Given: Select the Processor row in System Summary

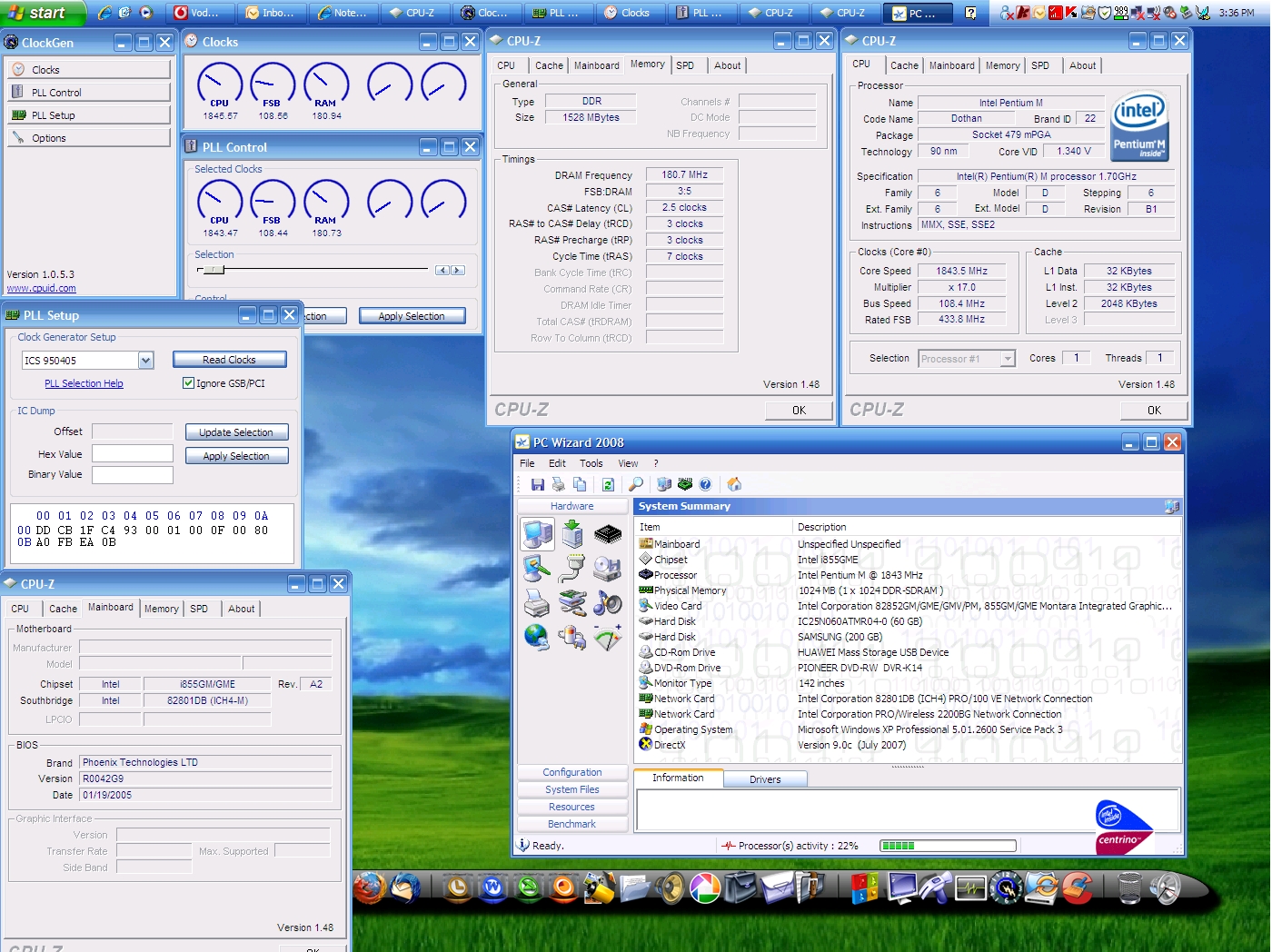Looking at the screenshot, I should [909, 575].
